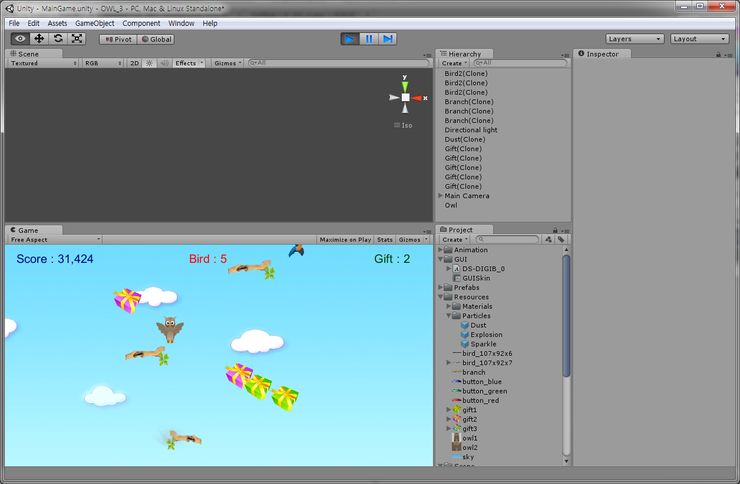Collapse the Particles folder

(448, 316)
